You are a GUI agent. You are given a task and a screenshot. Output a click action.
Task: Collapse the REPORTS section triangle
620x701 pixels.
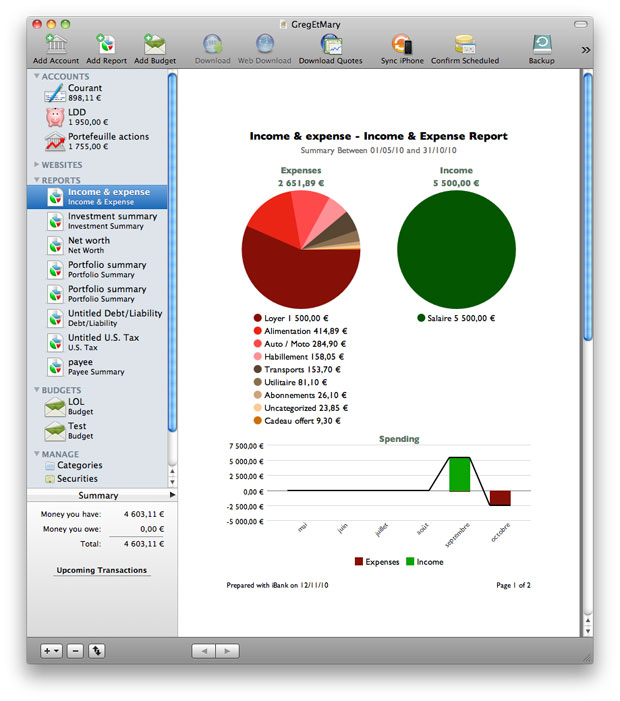click(37, 180)
